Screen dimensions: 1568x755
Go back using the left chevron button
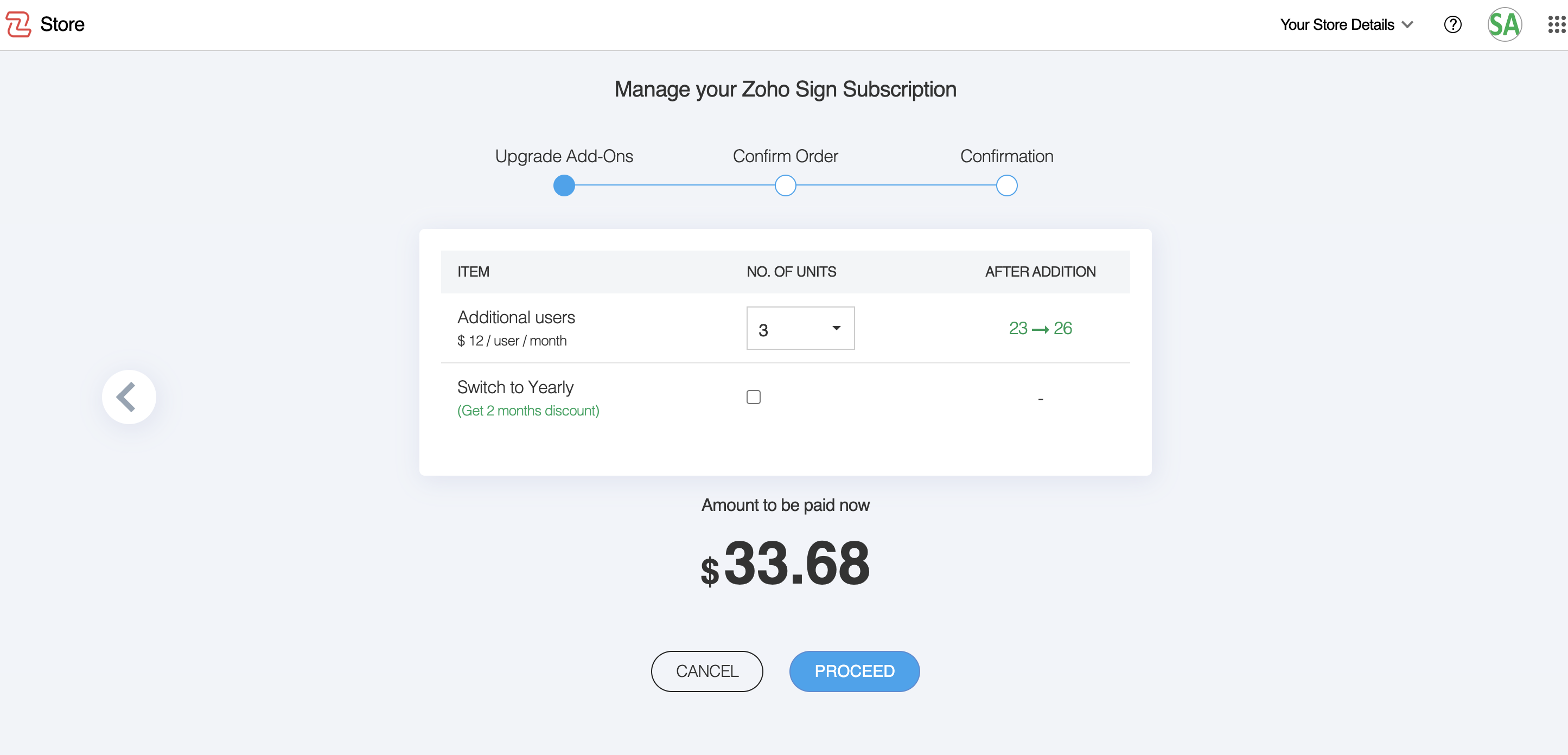[x=129, y=396]
